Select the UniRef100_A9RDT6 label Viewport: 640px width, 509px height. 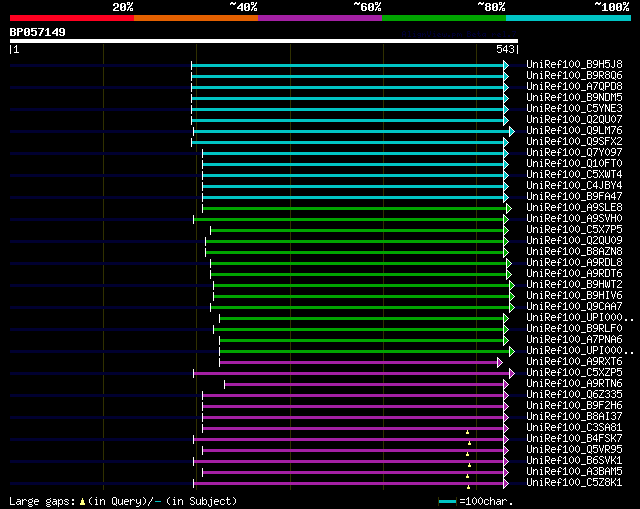pyautogui.click(x=574, y=274)
